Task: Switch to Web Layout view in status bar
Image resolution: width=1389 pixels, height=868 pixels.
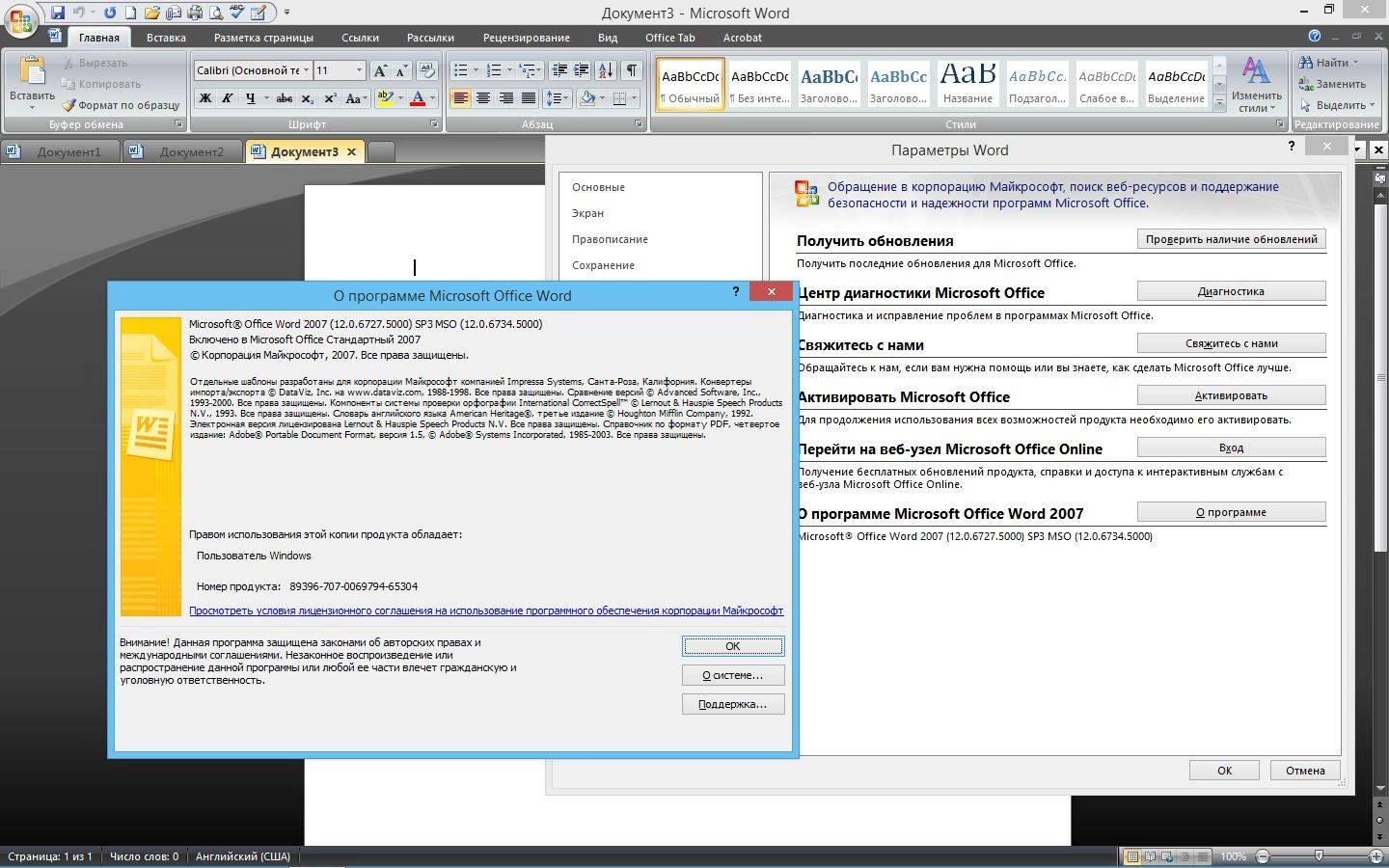Action: tap(1167, 856)
